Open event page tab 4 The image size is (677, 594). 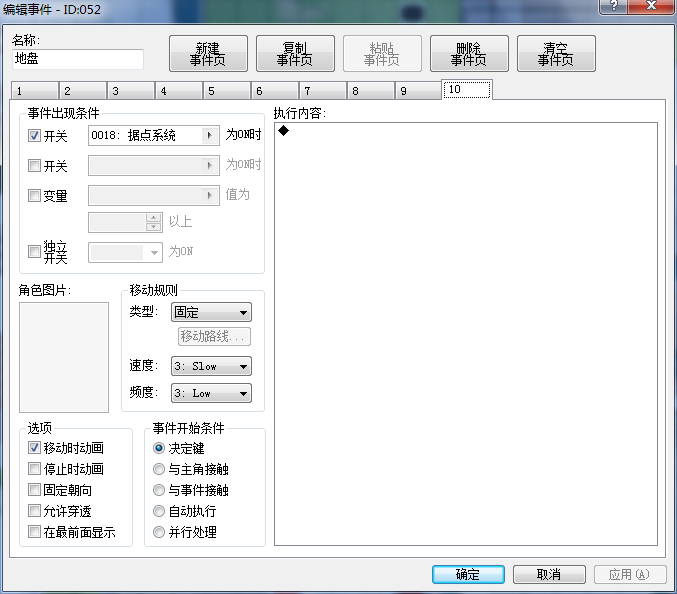(179, 91)
